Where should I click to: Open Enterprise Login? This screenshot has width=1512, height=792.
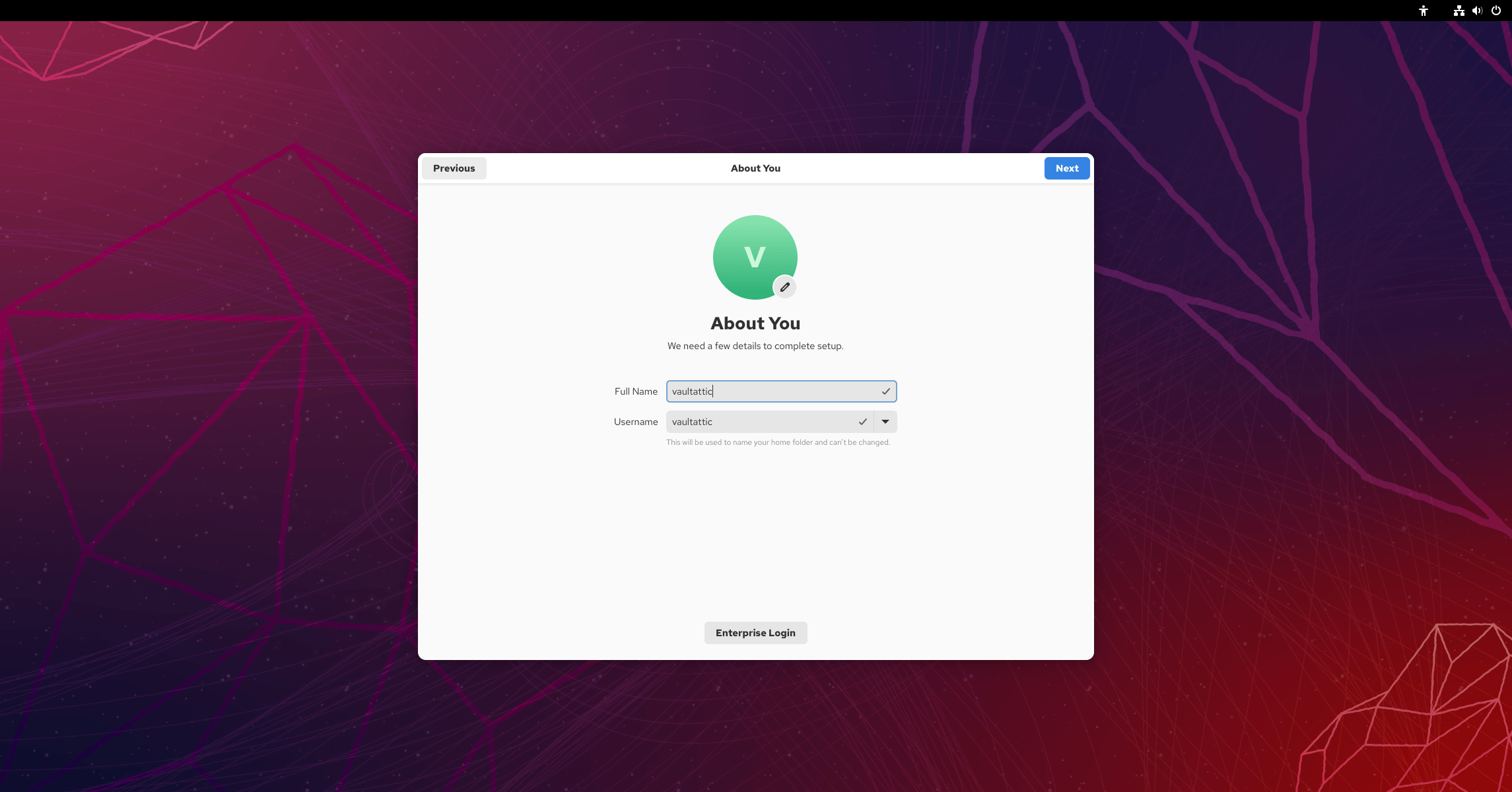tap(755, 633)
